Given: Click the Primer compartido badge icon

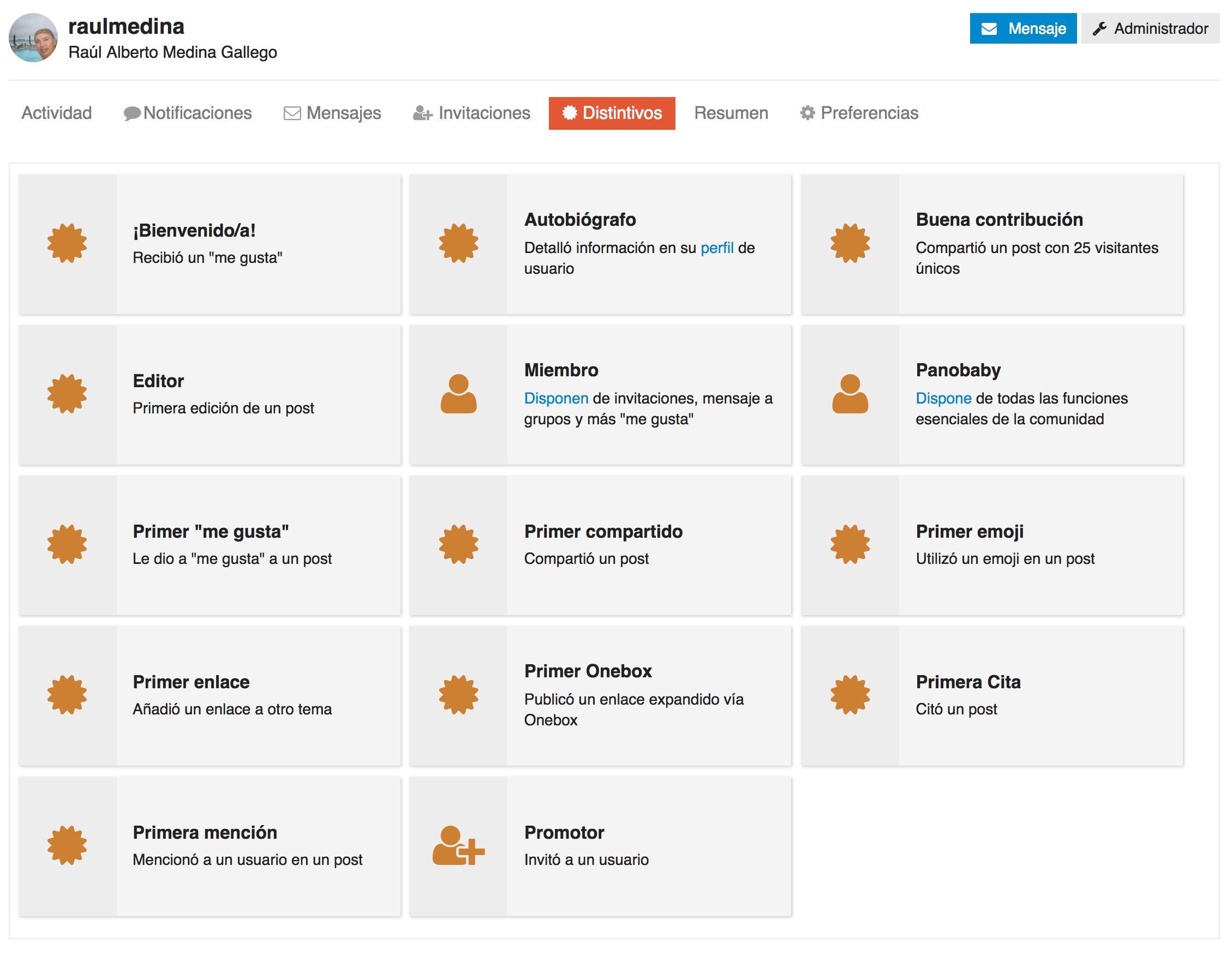Looking at the screenshot, I should pos(459,544).
